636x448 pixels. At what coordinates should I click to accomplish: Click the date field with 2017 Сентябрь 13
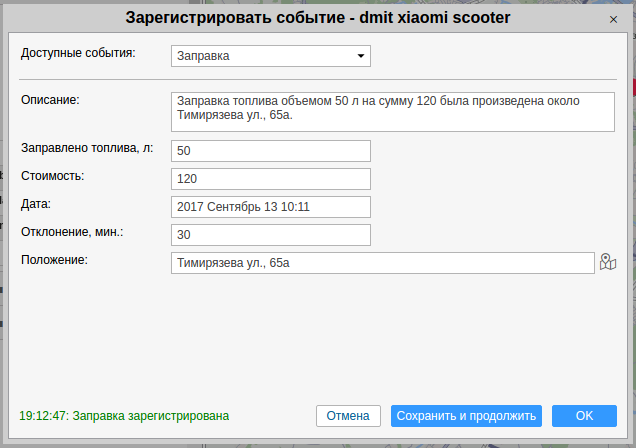pyautogui.click(x=271, y=207)
